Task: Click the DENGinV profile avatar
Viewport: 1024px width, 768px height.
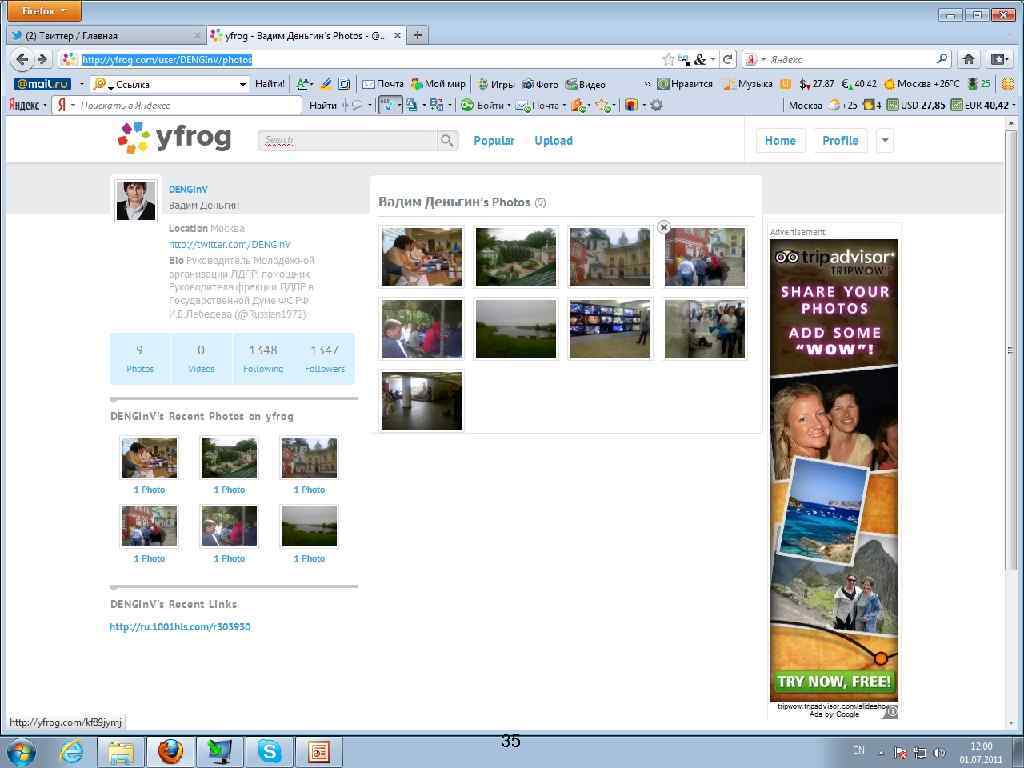Action: (136, 200)
